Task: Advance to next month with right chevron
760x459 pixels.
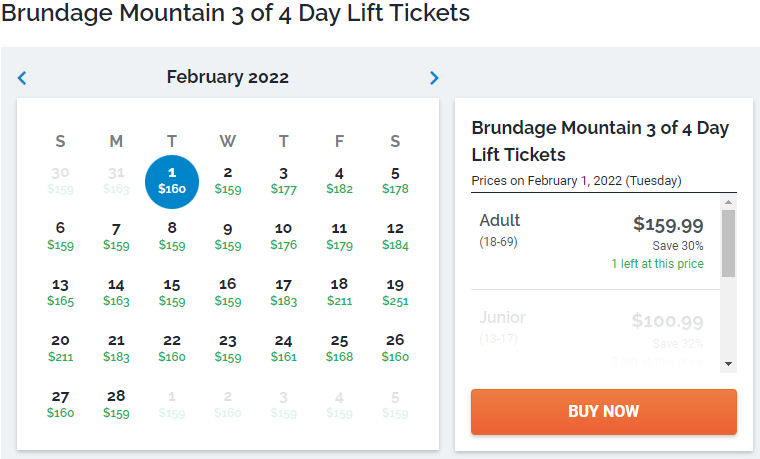Action: pos(434,78)
